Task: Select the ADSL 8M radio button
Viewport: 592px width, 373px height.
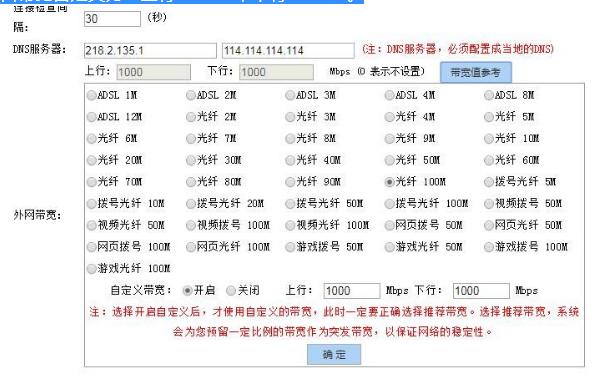Action: click(x=489, y=95)
